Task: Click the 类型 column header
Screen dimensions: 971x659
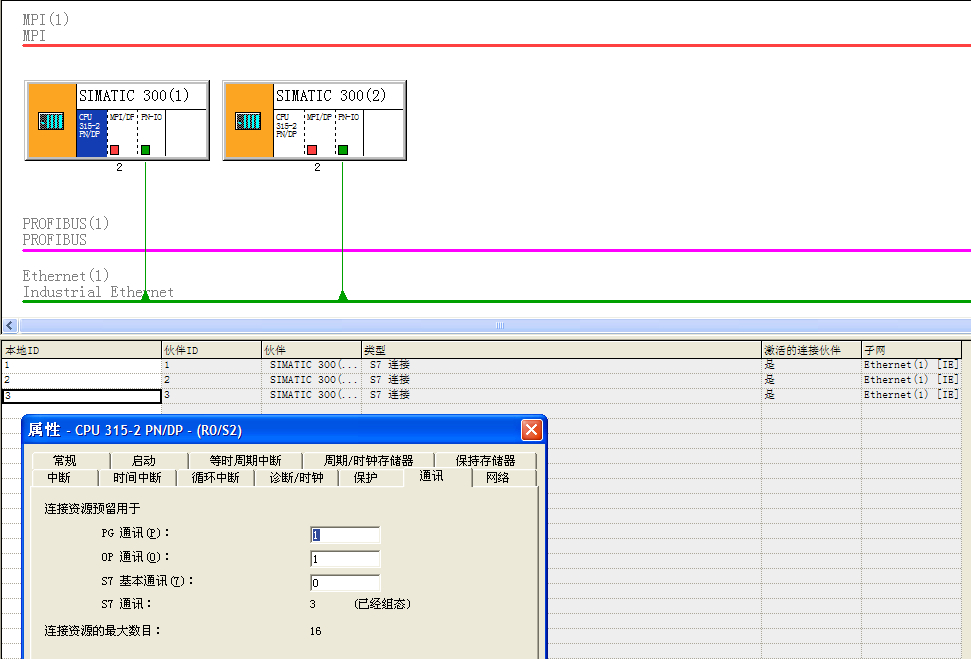Action: [x=561, y=350]
